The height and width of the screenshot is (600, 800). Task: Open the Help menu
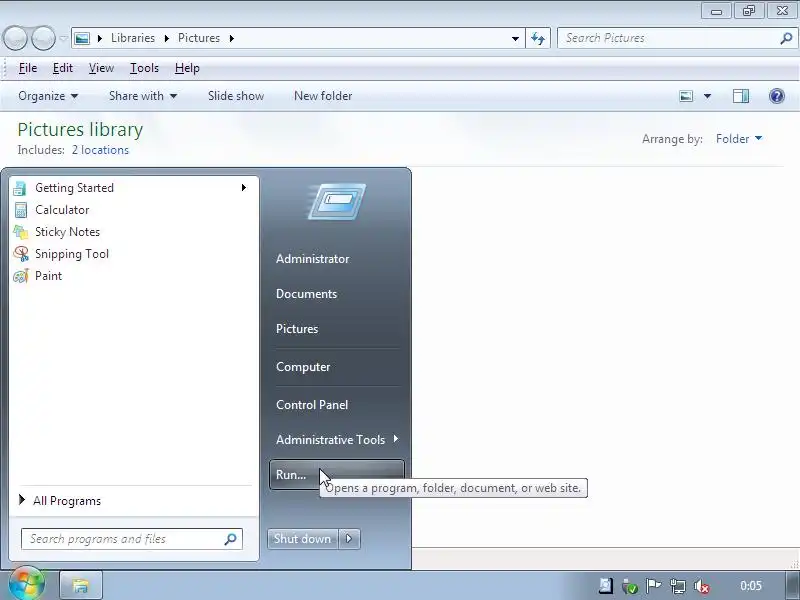(187, 68)
